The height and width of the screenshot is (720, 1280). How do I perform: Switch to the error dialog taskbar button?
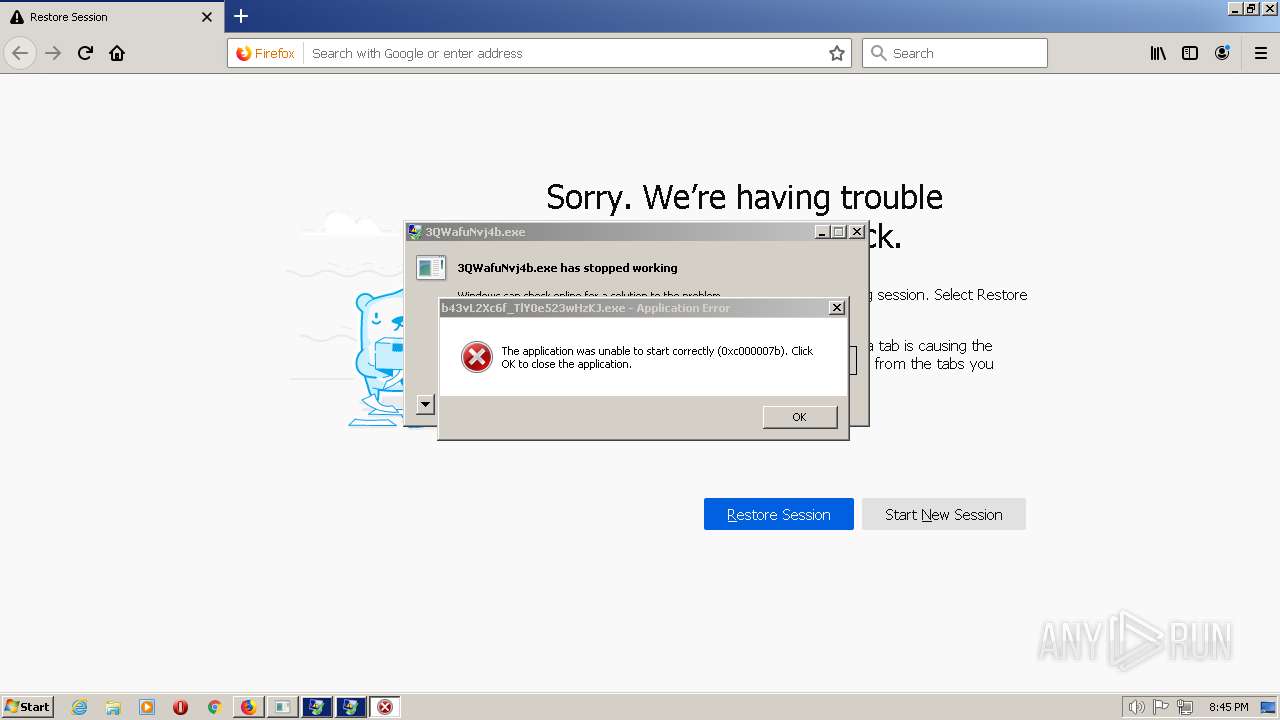click(x=385, y=707)
